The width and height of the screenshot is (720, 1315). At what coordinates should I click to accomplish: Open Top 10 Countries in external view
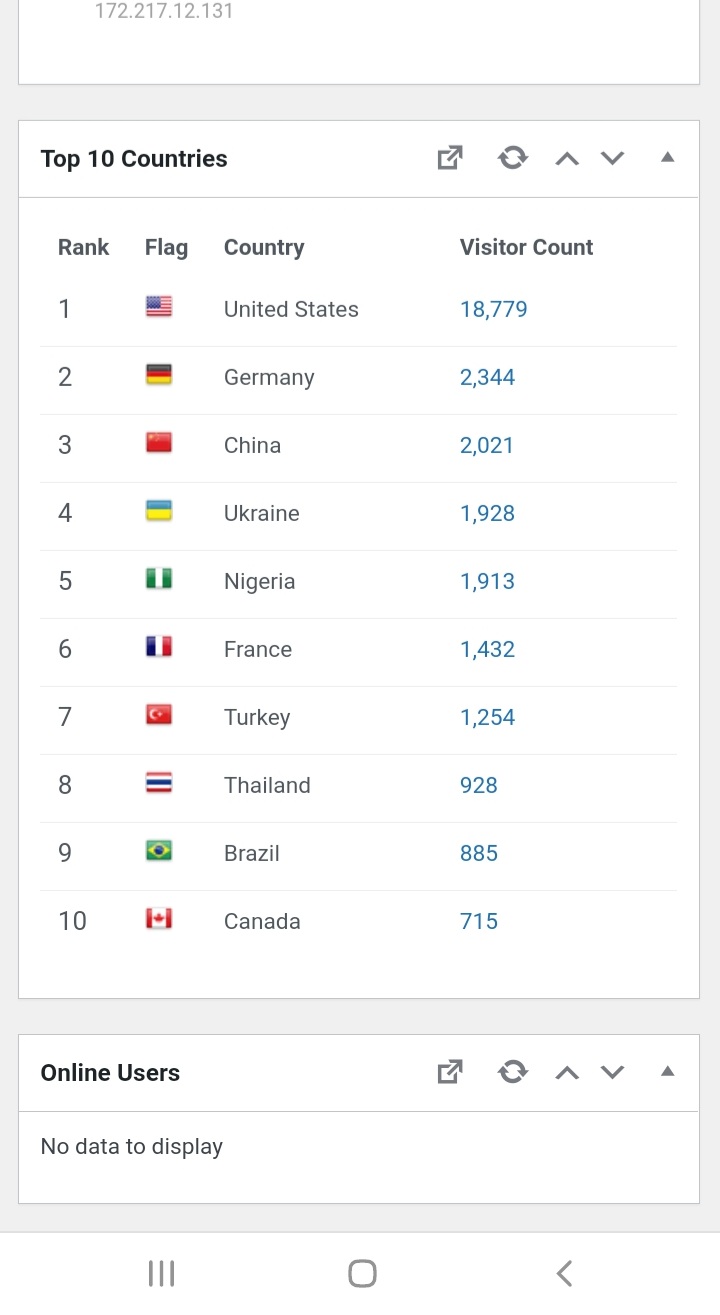pyautogui.click(x=450, y=158)
